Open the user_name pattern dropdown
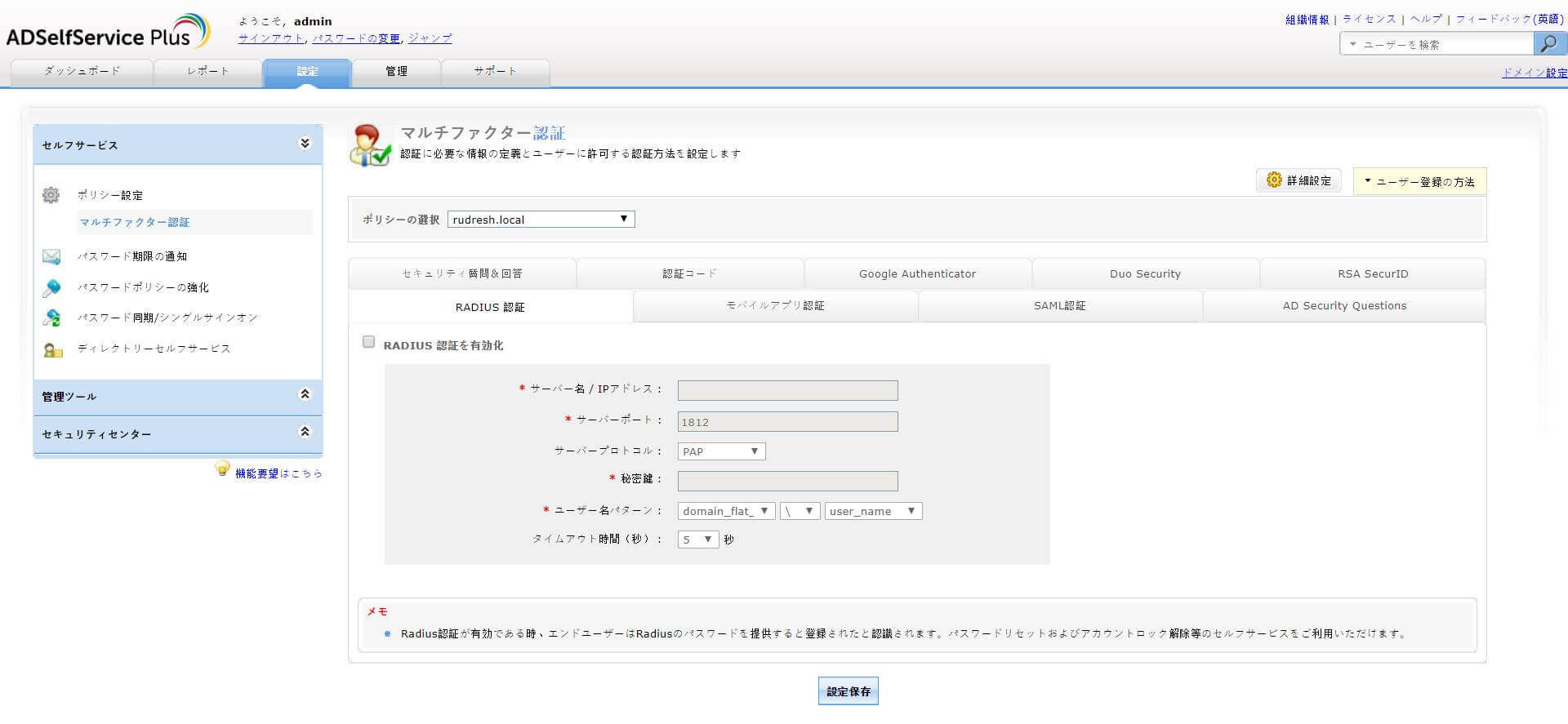 [873, 511]
